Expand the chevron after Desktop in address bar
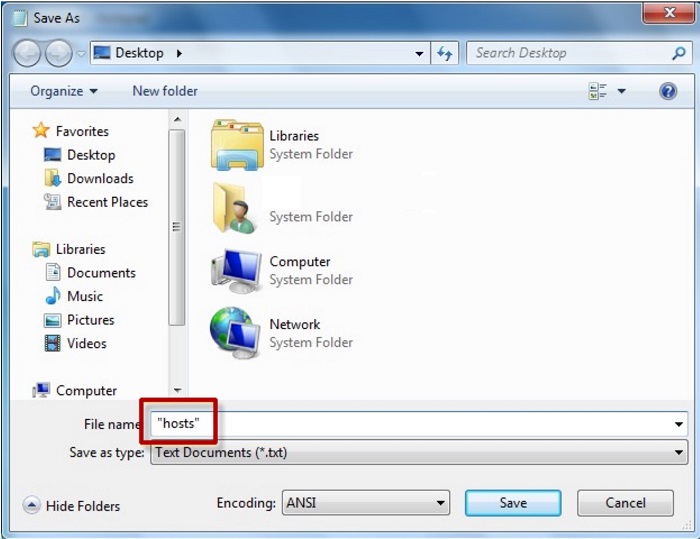This screenshot has height=539, width=700. [x=179, y=54]
